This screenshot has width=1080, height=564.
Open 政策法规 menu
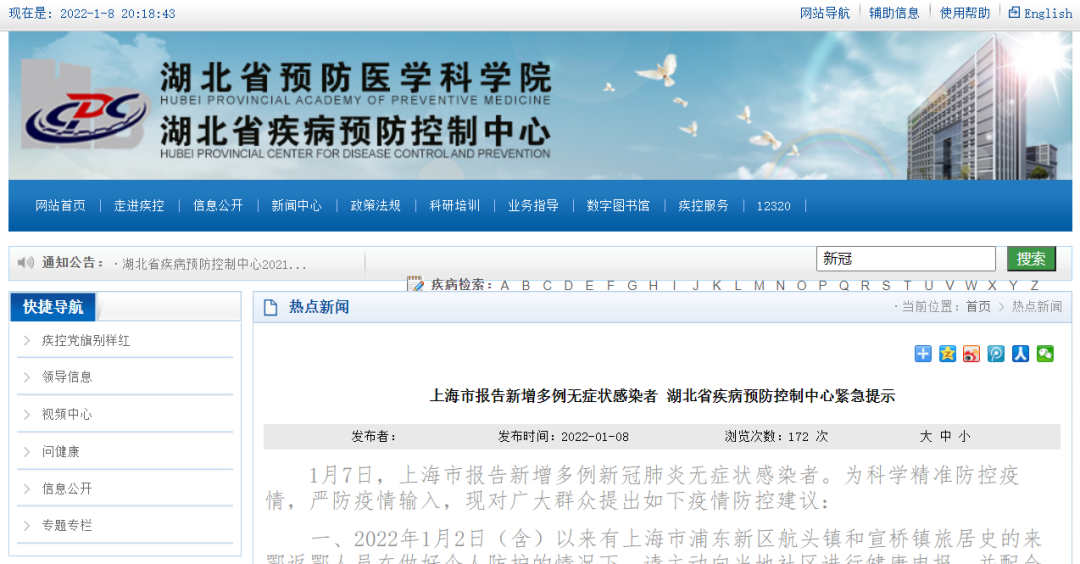click(x=375, y=206)
